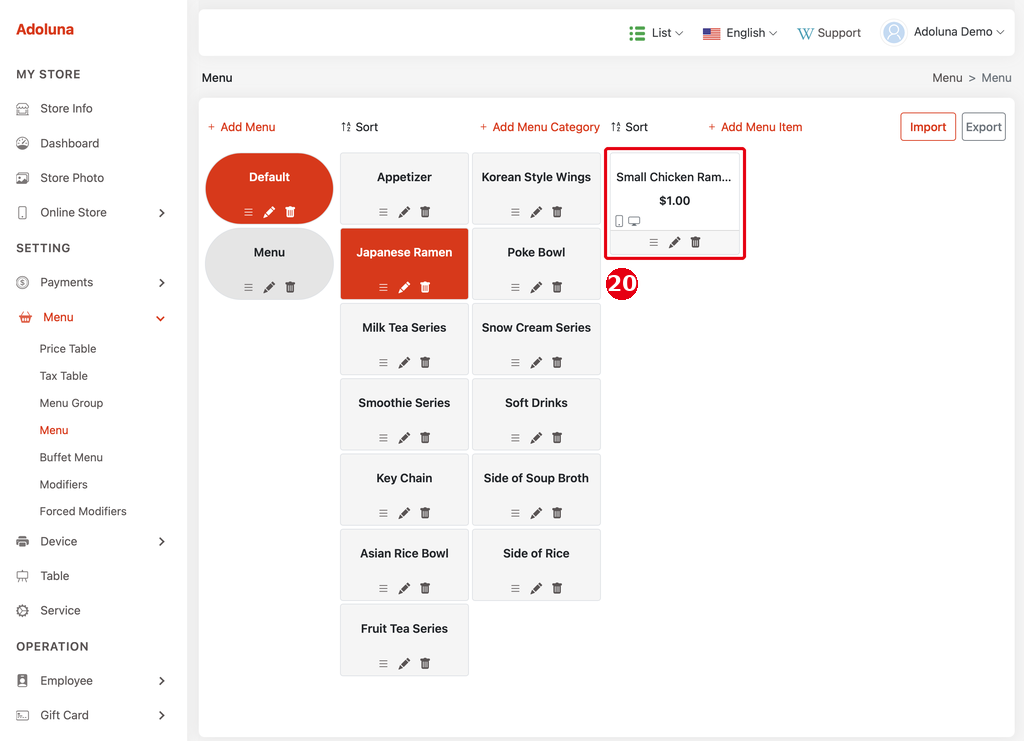Delete the Side of Soup Broth category
This screenshot has width=1024, height=741.
click(557, 513)
